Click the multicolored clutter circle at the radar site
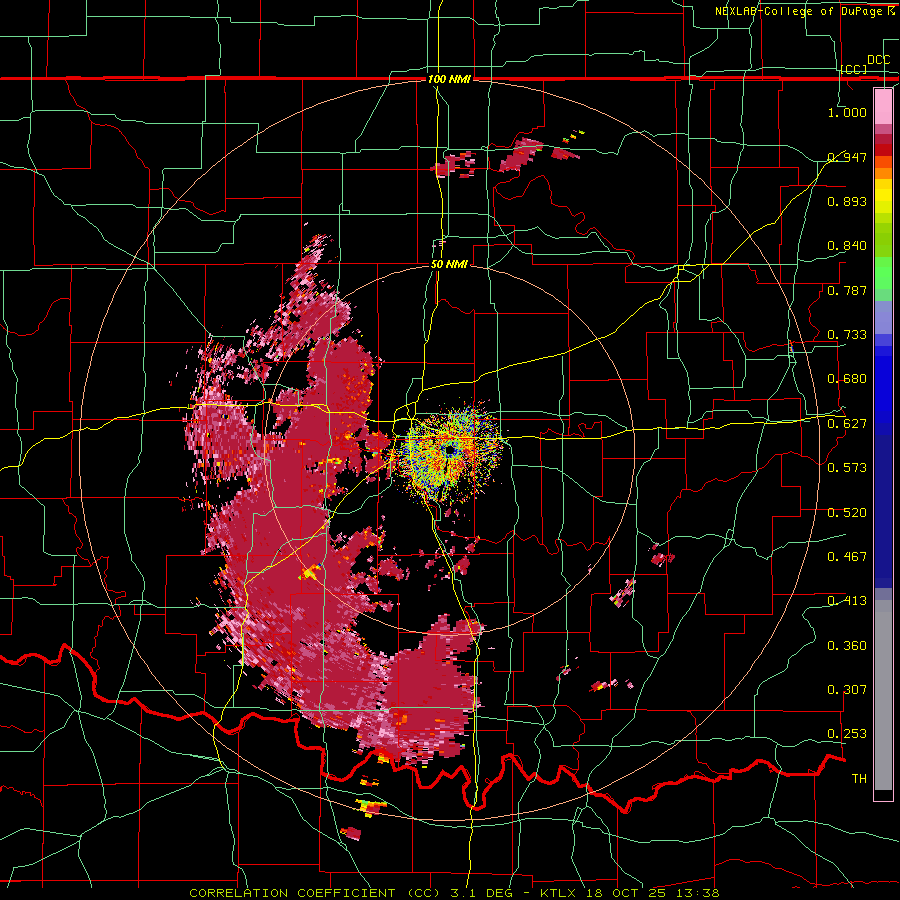Image resolution: width=900 pixels, height=900 pixels. 449,452
